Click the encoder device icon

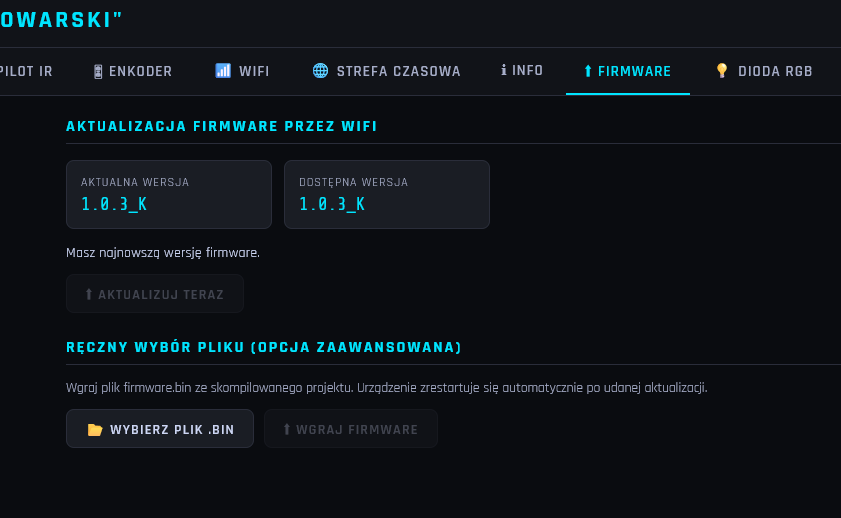tap(98, 71)
